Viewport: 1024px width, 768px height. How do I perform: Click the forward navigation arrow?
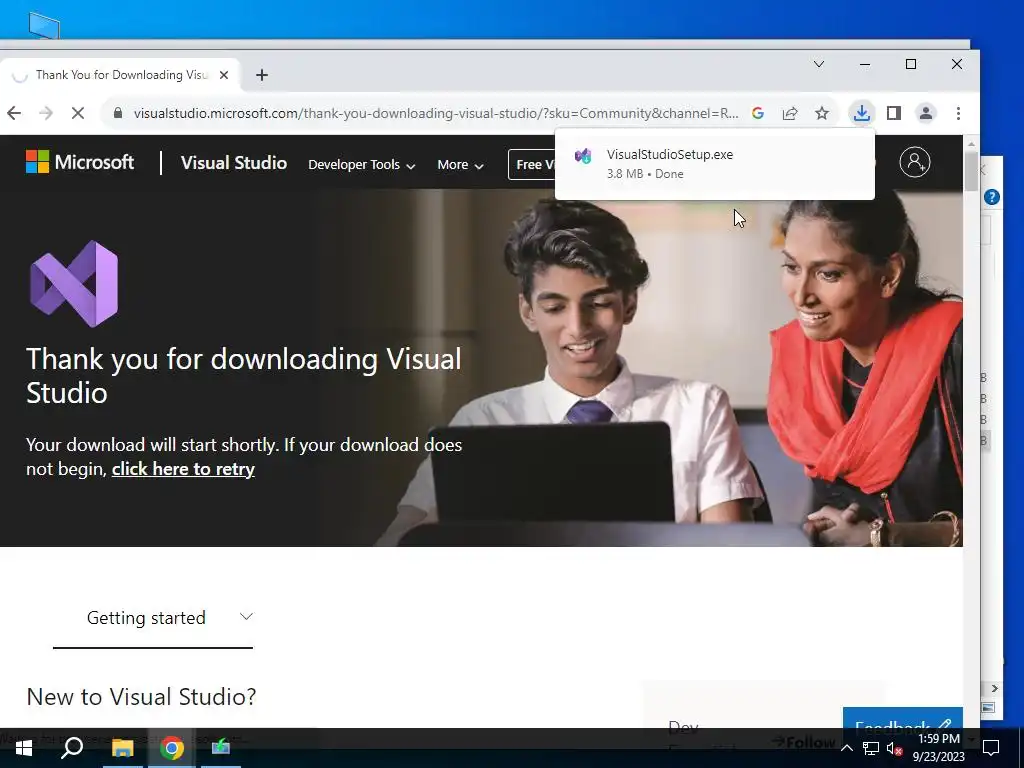click(46, 113)
